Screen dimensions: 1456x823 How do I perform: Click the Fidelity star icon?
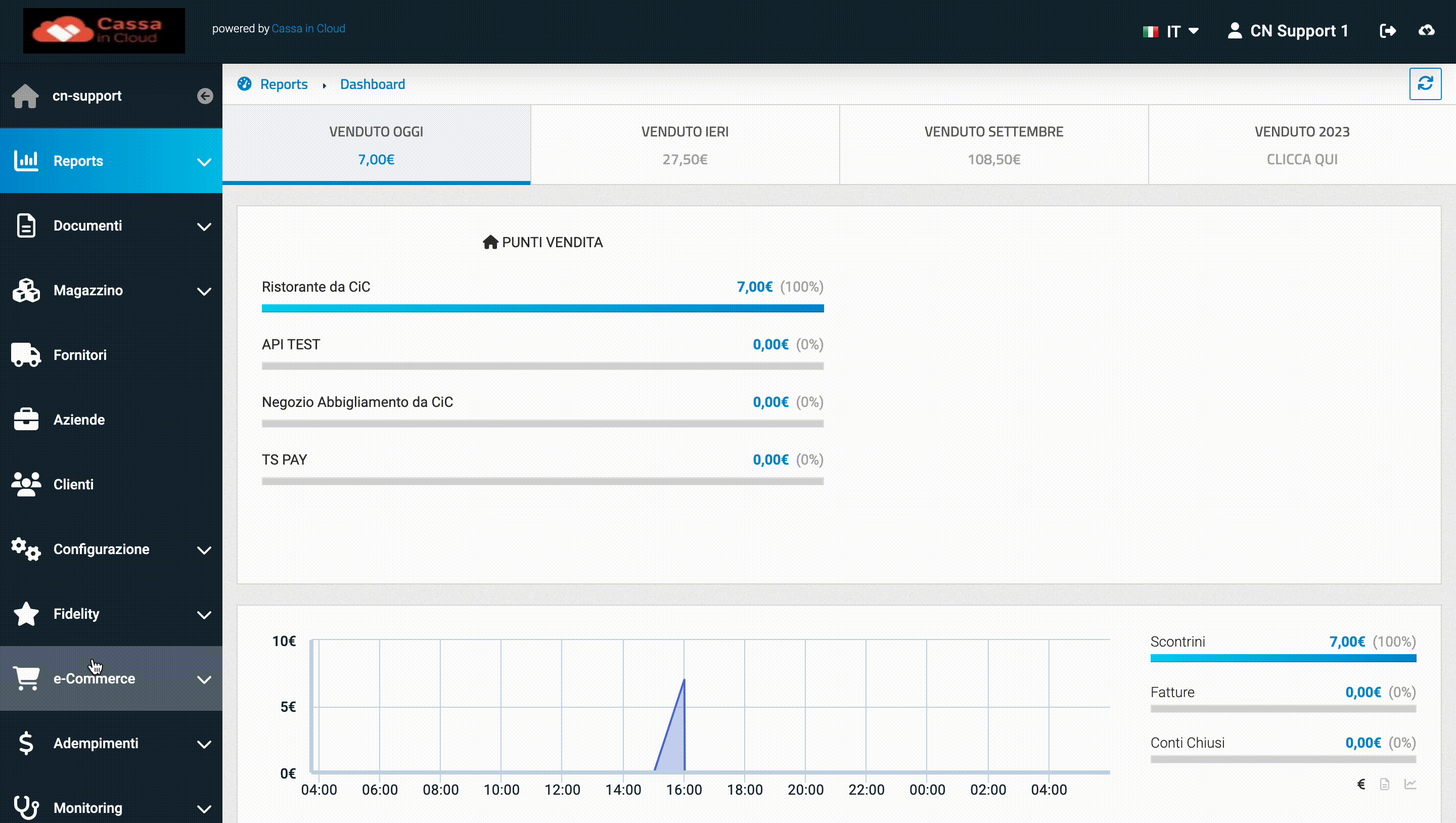coord(26,614)
